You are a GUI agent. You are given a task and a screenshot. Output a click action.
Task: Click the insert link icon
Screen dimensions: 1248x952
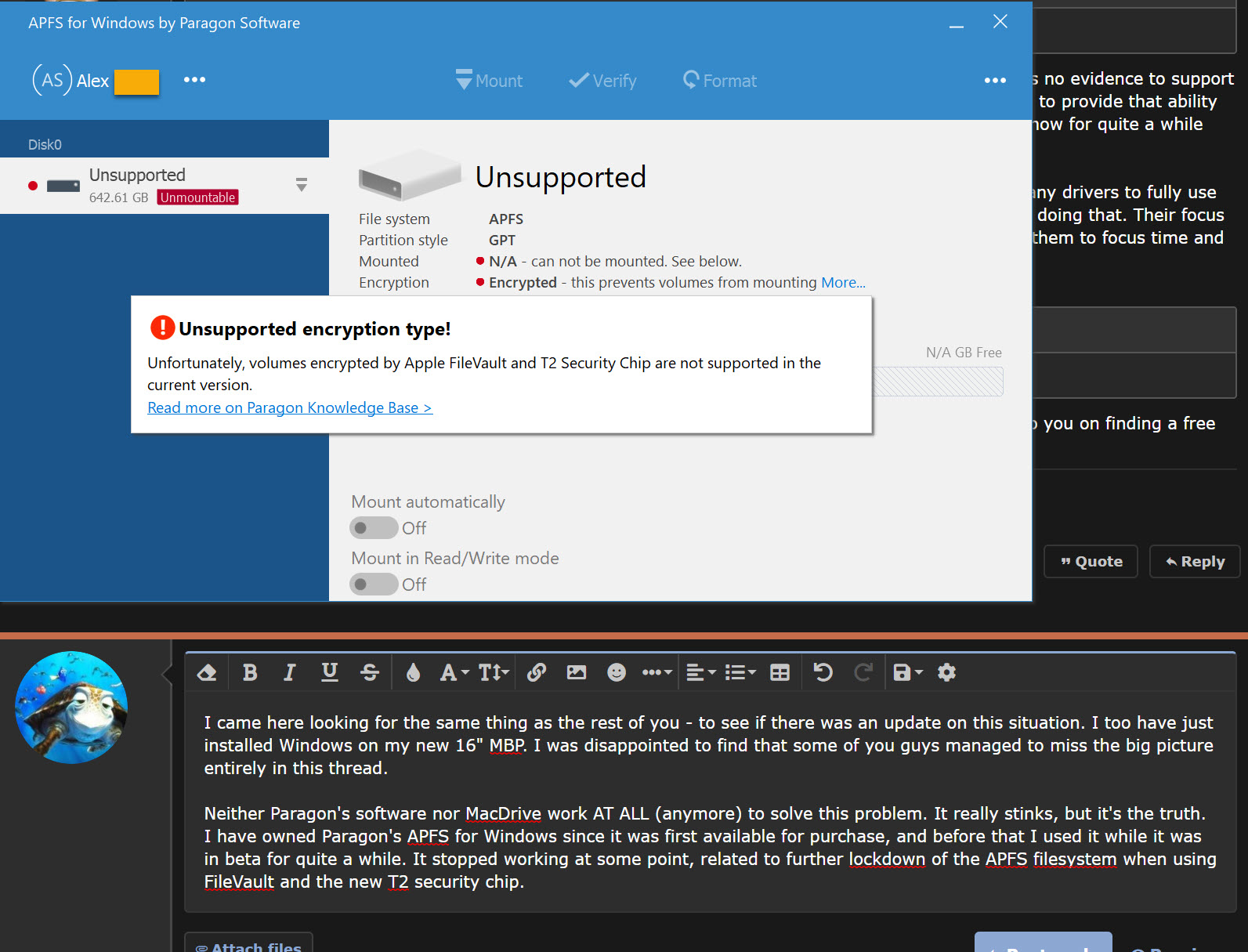point(537,672)
